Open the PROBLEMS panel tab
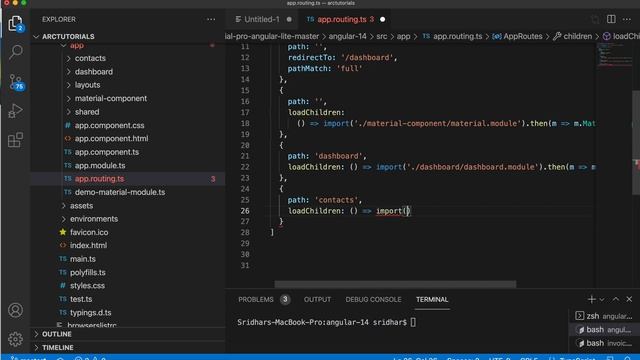Viewport: 640px width, 360px height. tap(256, 299)
